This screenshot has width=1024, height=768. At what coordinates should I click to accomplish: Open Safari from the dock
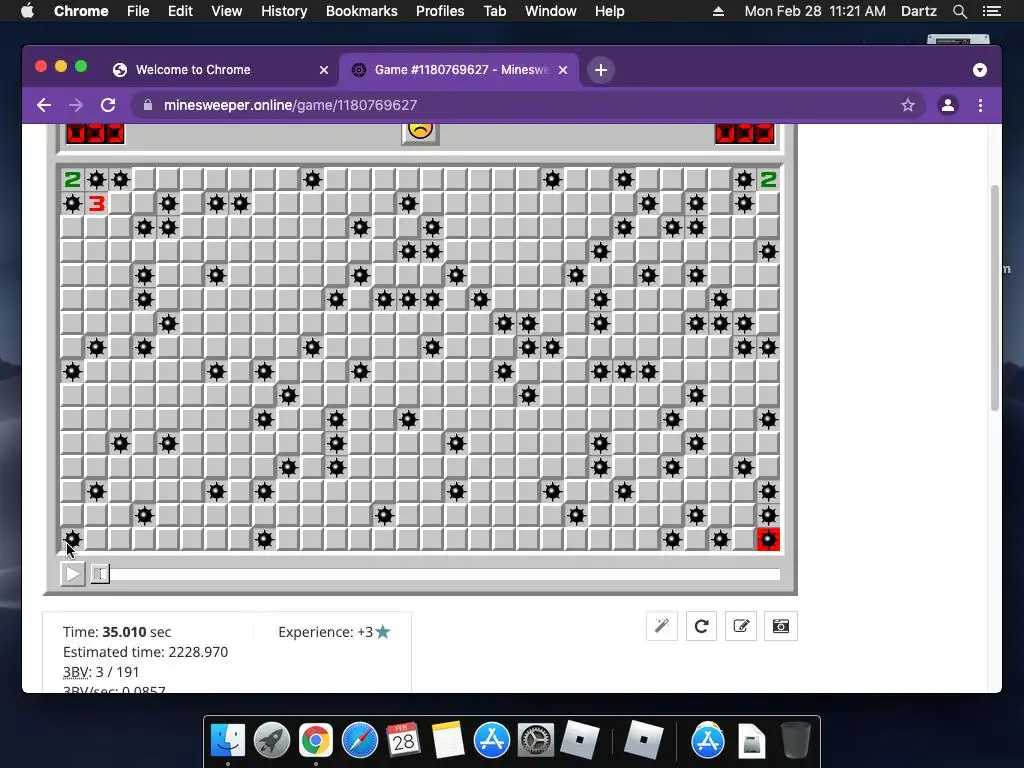click(360, 741)
